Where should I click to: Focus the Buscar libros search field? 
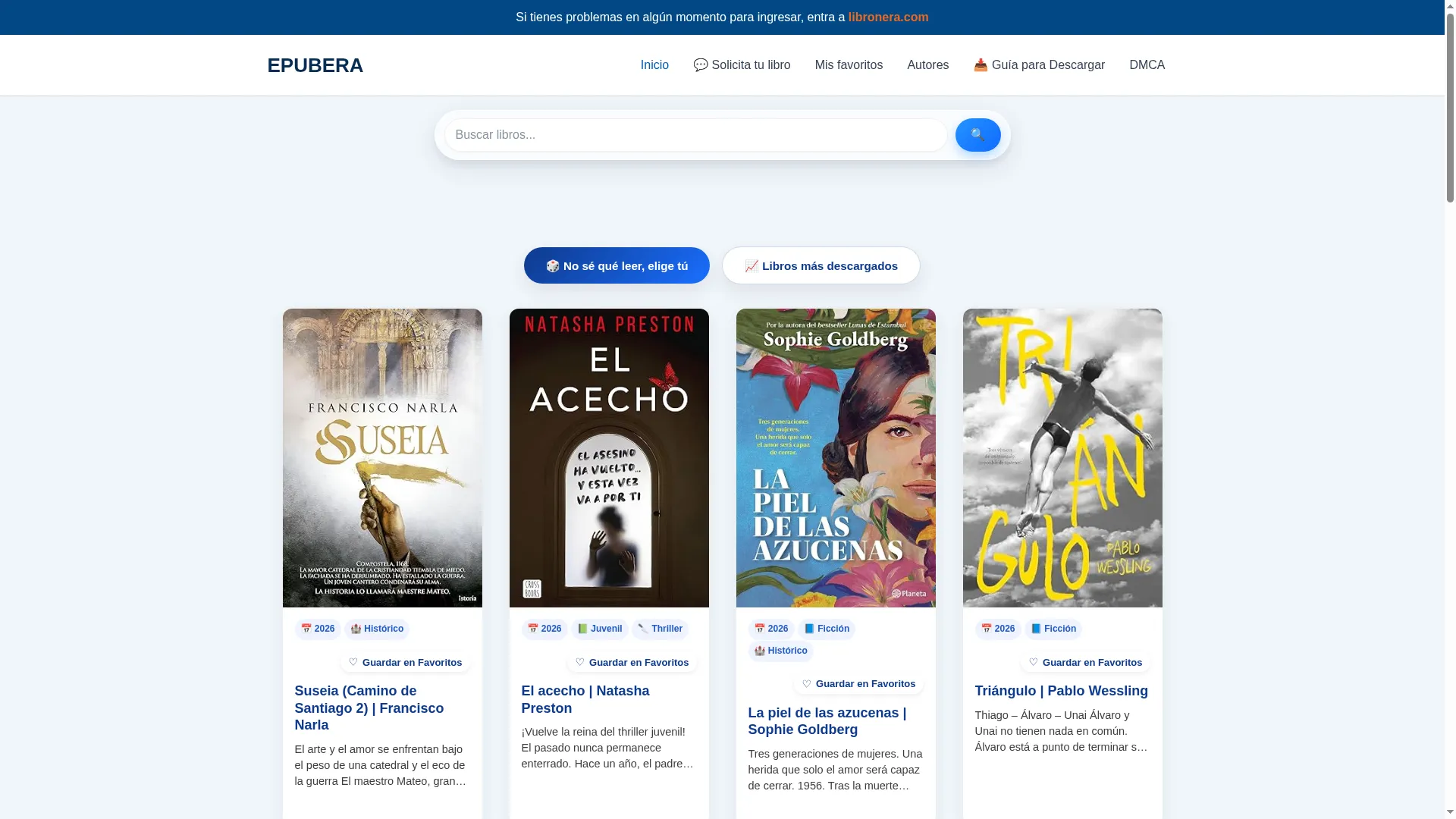[695, 135]
